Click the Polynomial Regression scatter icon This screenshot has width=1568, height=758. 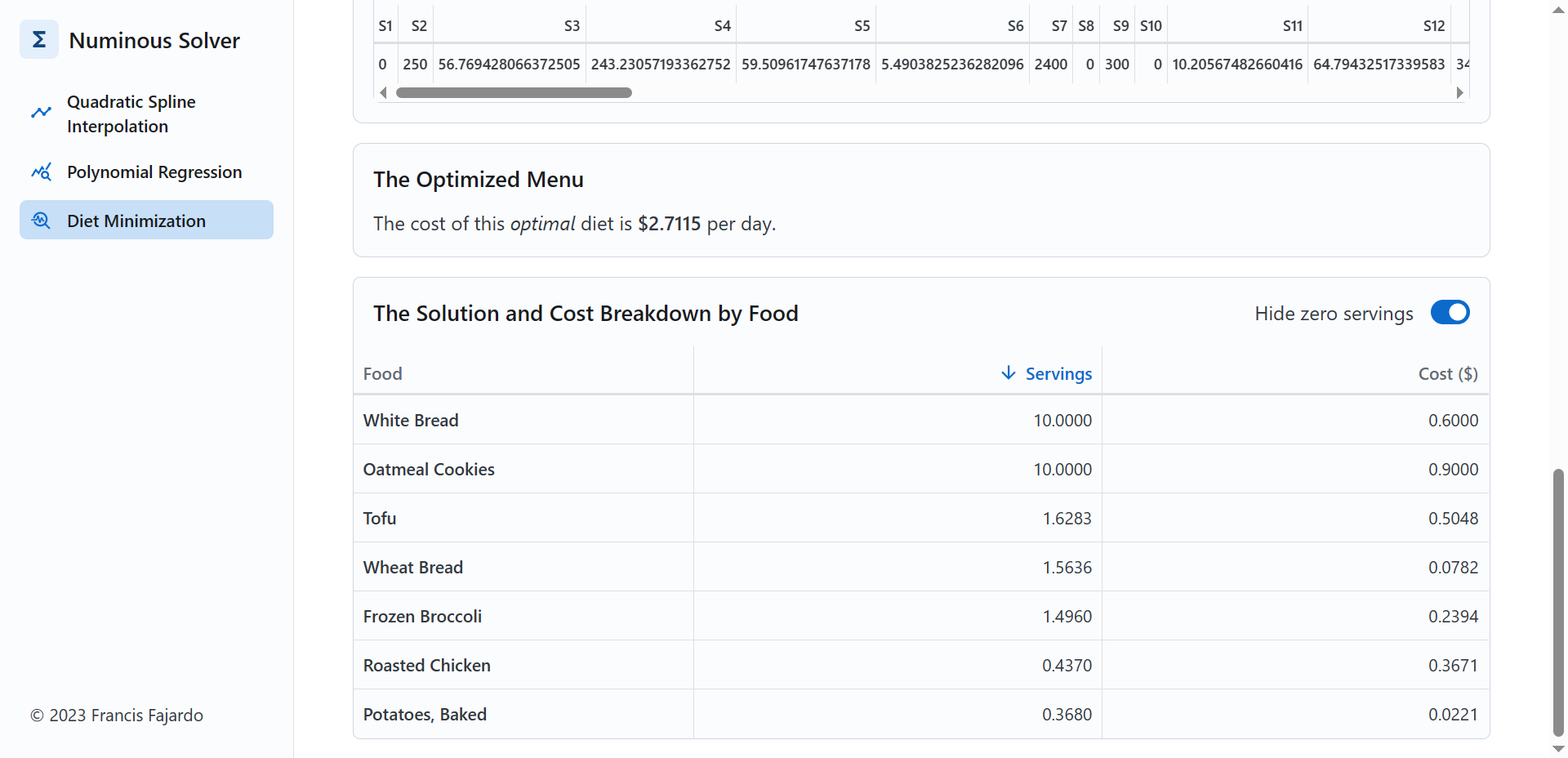(42, 172)
